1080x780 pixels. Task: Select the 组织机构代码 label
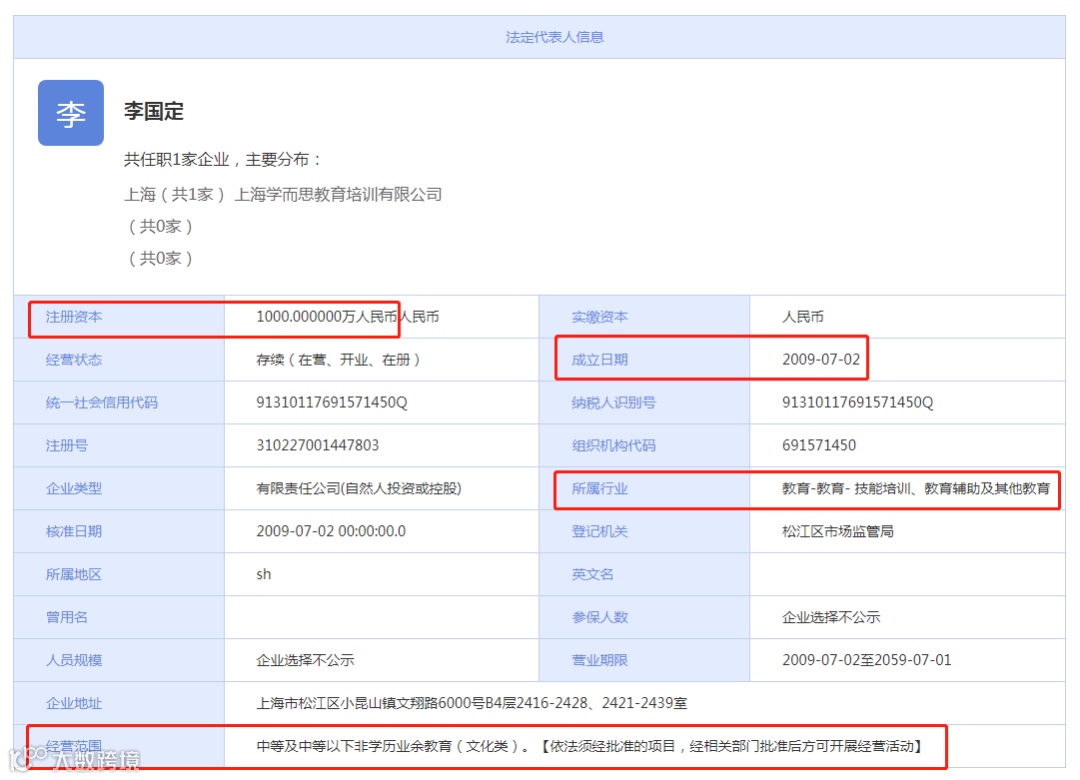click(x=613, y=446)
